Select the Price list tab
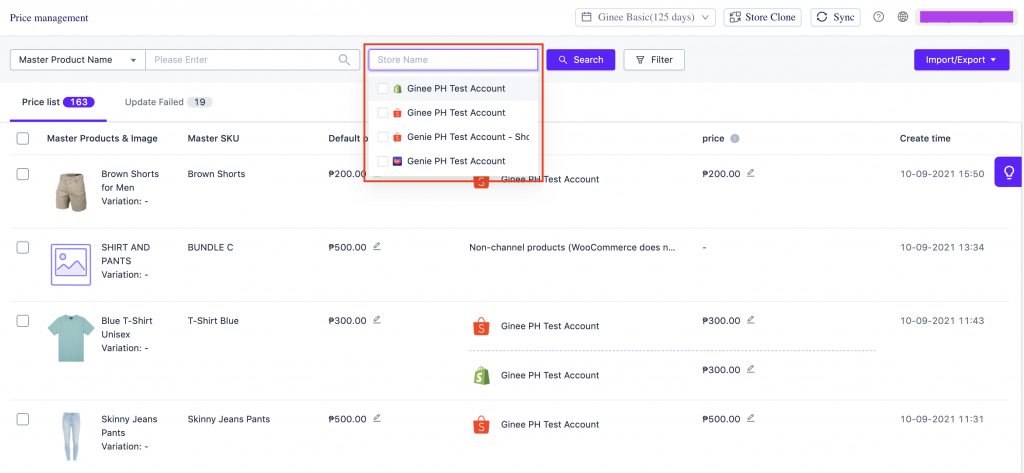Screen dimensions: 1024x473 point(59,102)
